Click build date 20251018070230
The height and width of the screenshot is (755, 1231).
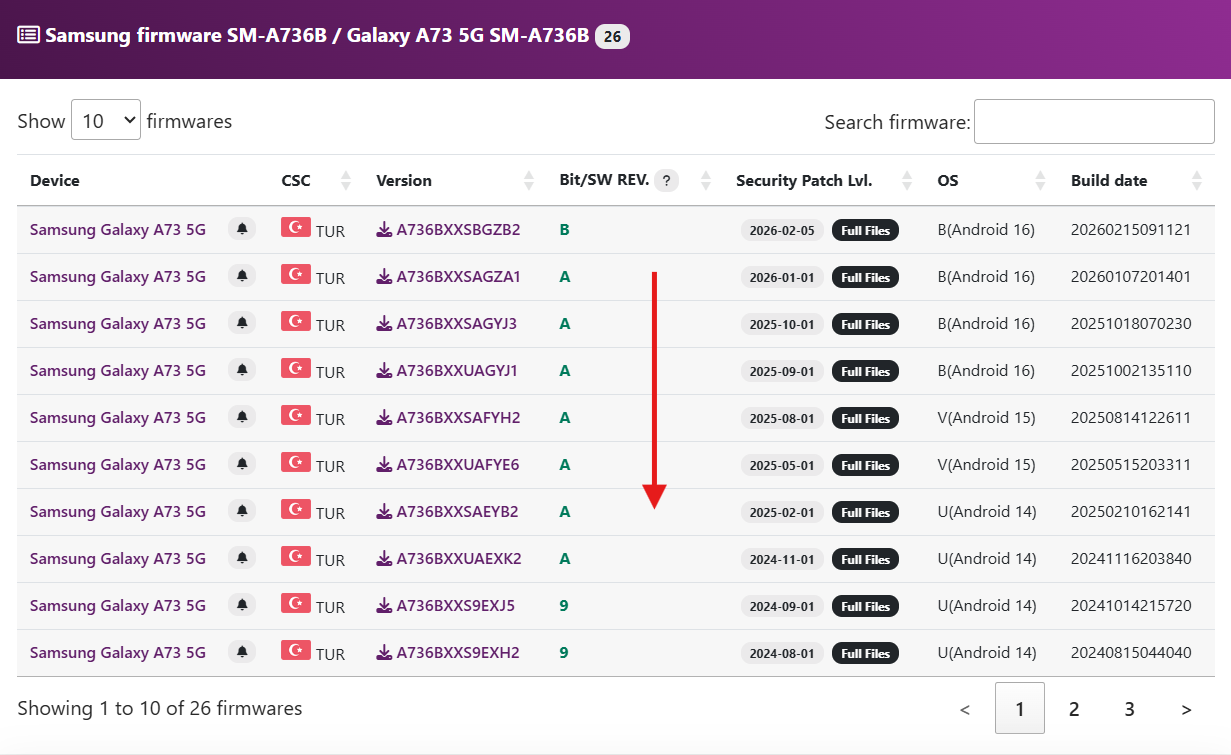tap(1131, 324)
